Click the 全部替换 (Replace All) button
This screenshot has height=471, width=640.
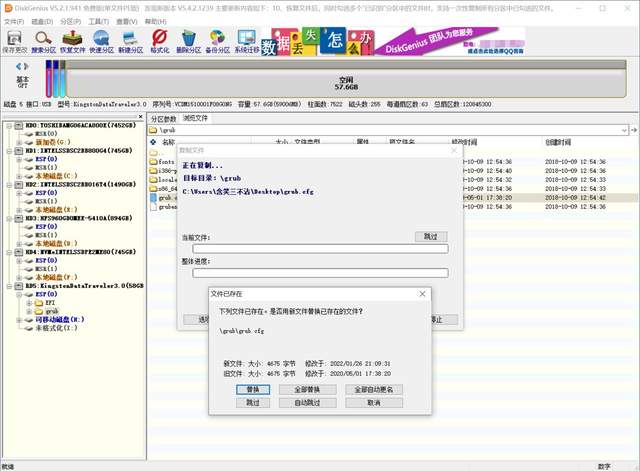pyautogui.click(x=307, y=390)
